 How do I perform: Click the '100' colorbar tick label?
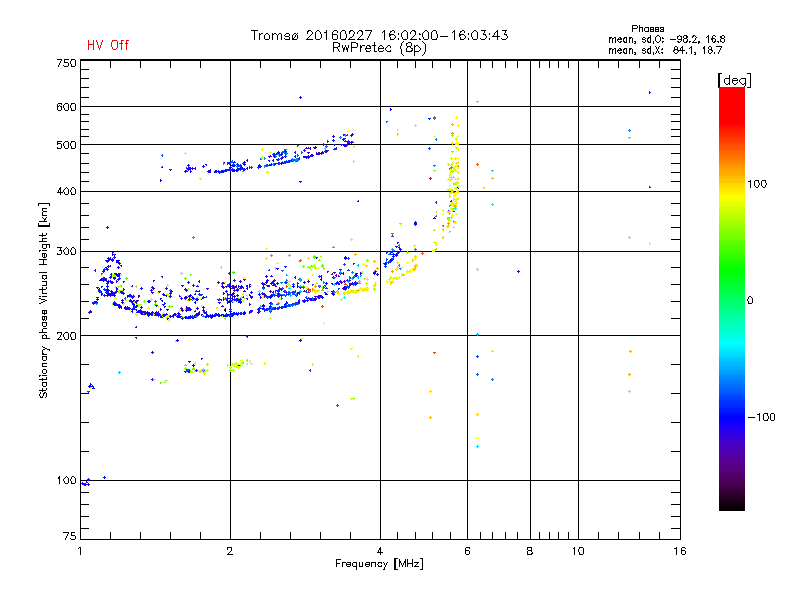(x=757, y=184)
